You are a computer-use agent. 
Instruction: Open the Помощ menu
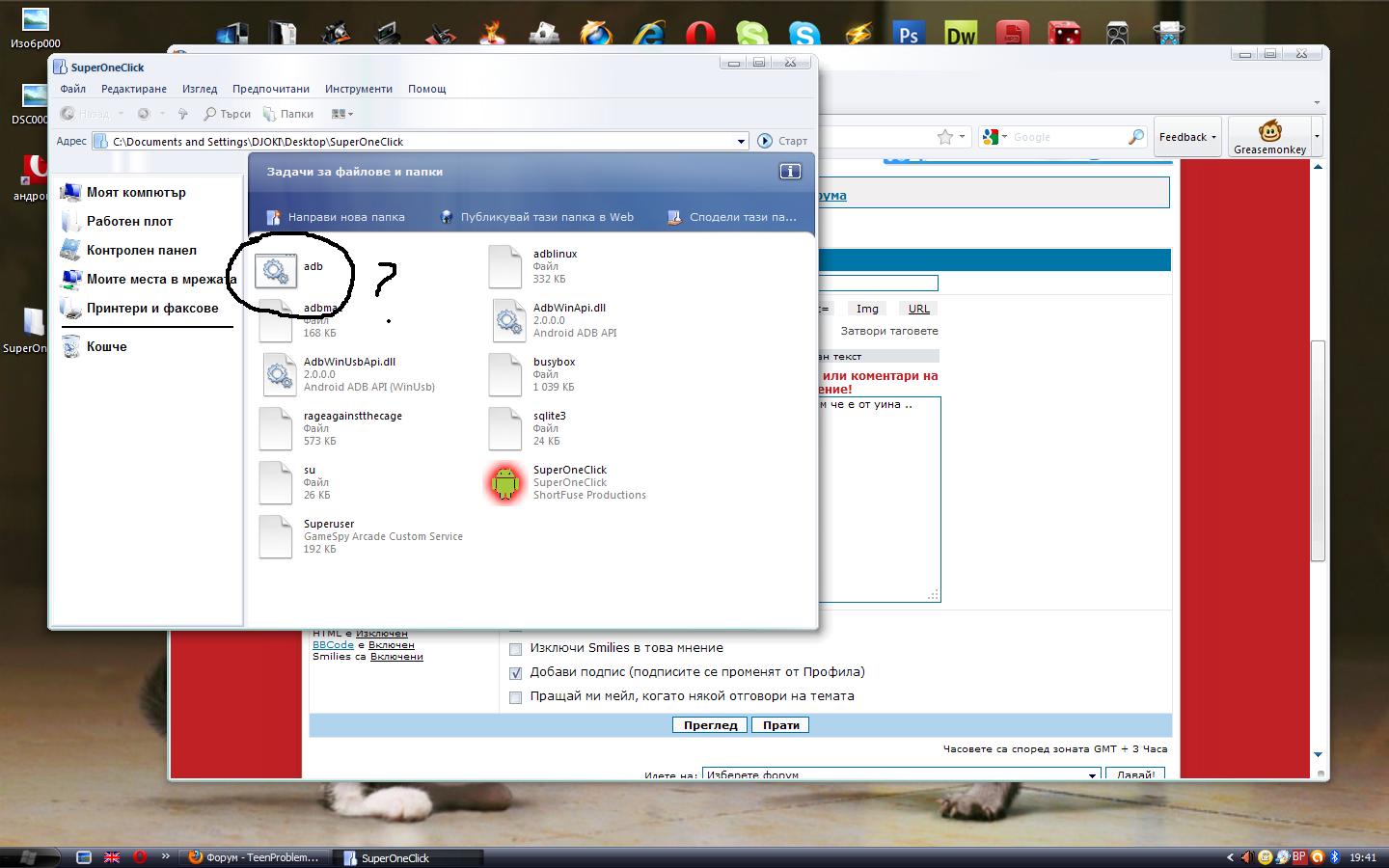point(426,89)
